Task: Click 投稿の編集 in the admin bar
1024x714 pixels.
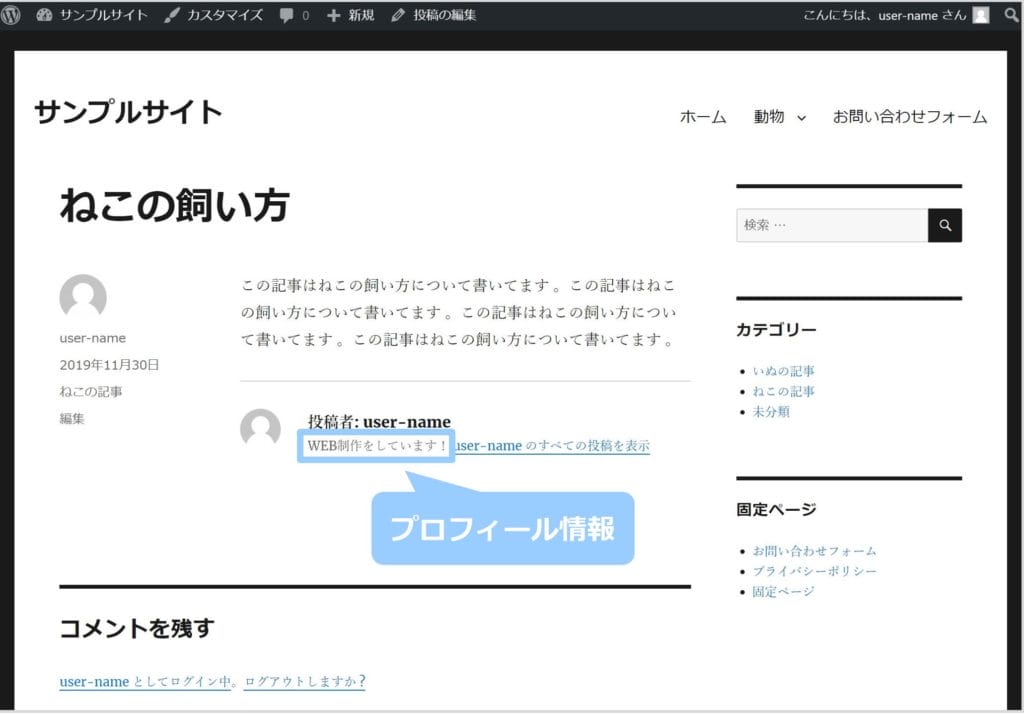Action: point(434,15)
